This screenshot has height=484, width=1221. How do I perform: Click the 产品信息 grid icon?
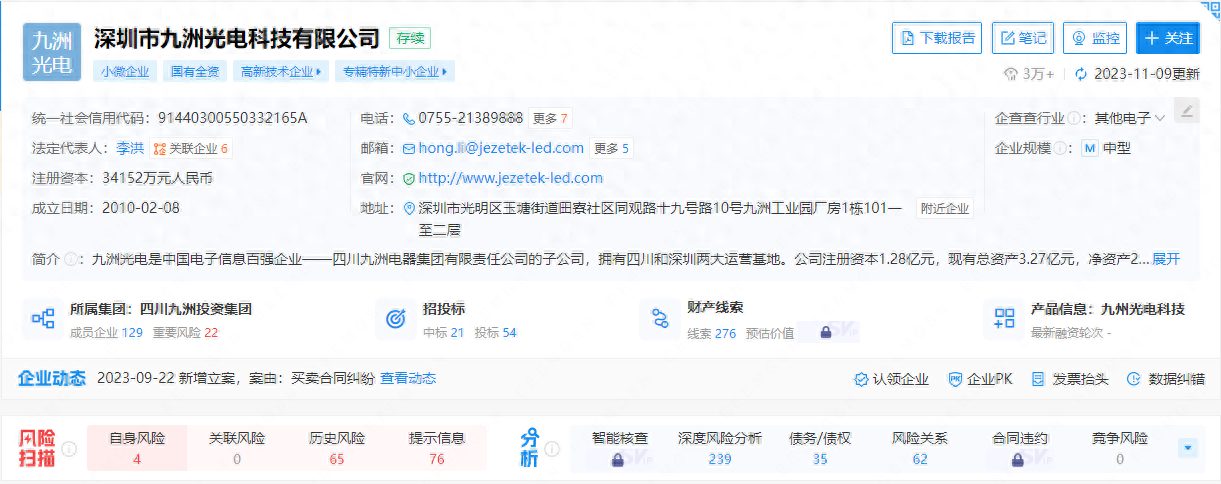coord(1003,319)
